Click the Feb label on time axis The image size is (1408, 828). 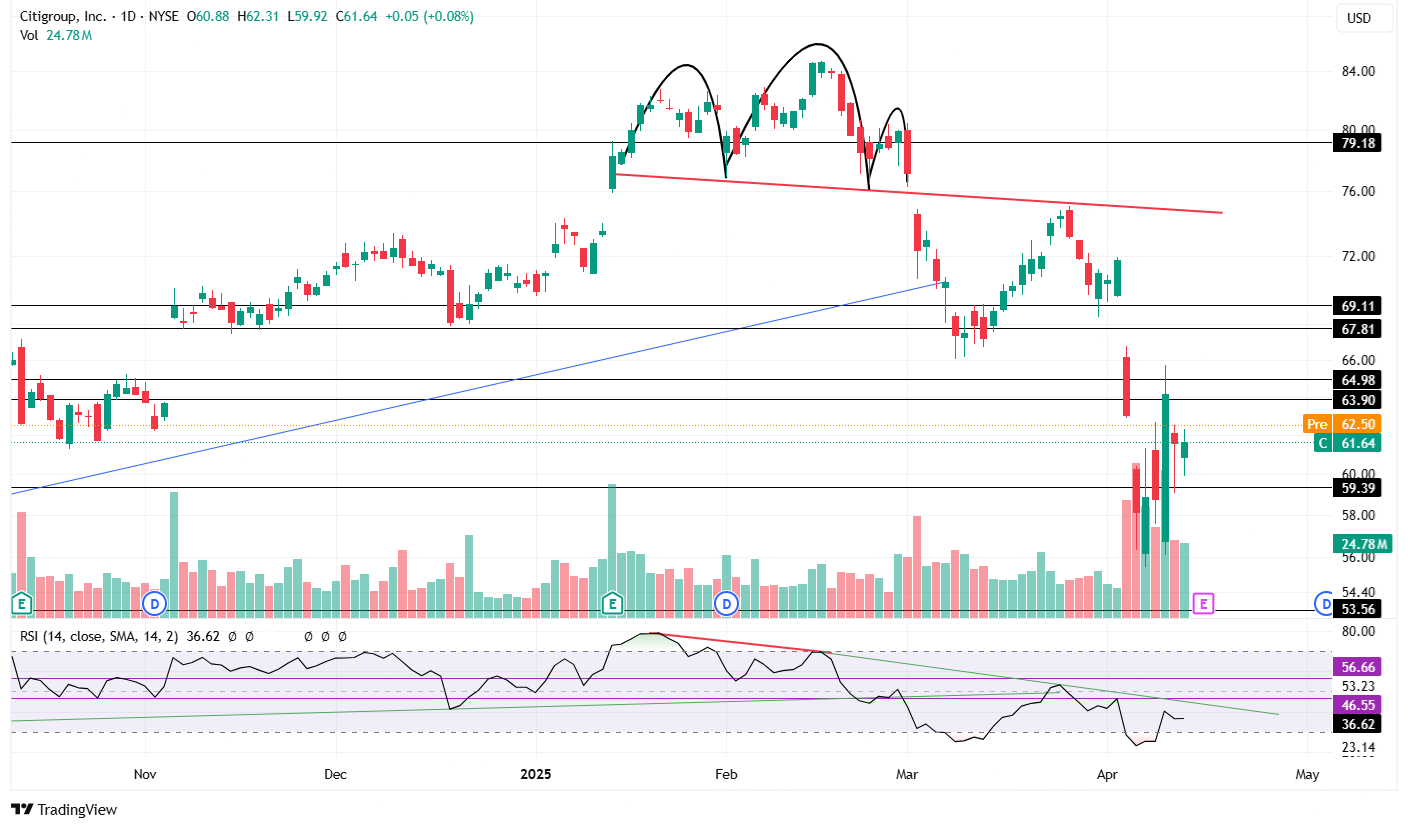click(x=726, y=774)
